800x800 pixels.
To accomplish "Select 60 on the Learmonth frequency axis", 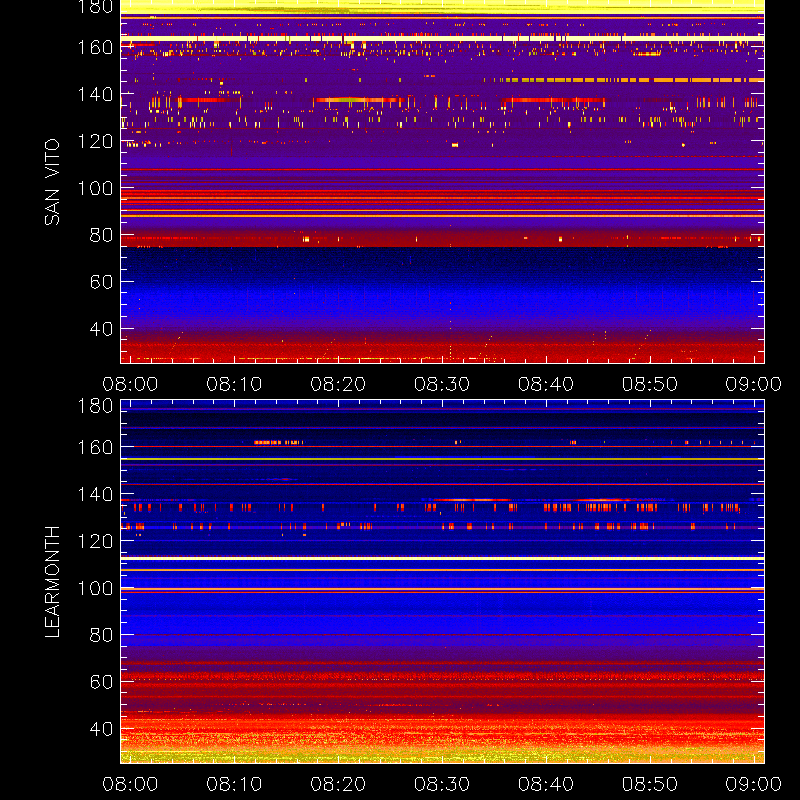I will coord(101,682).
